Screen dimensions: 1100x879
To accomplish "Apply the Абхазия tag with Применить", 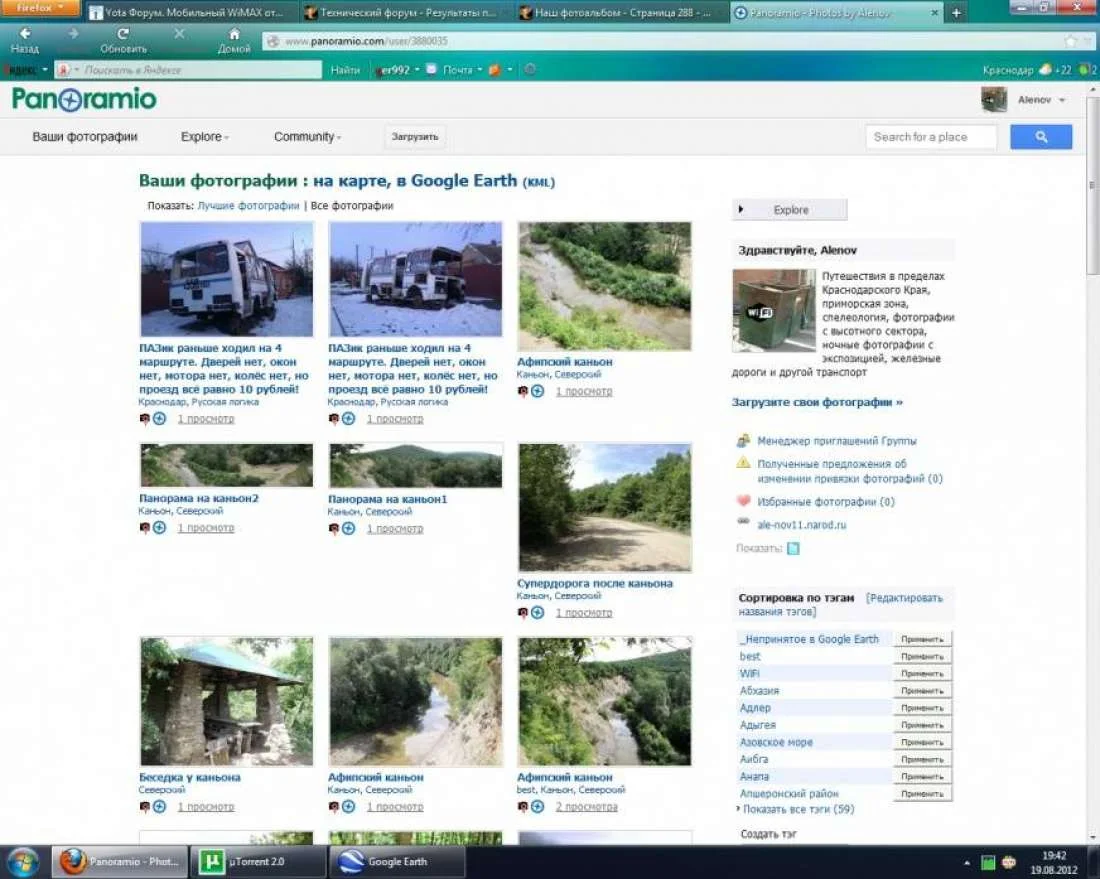I will (922, 691).
